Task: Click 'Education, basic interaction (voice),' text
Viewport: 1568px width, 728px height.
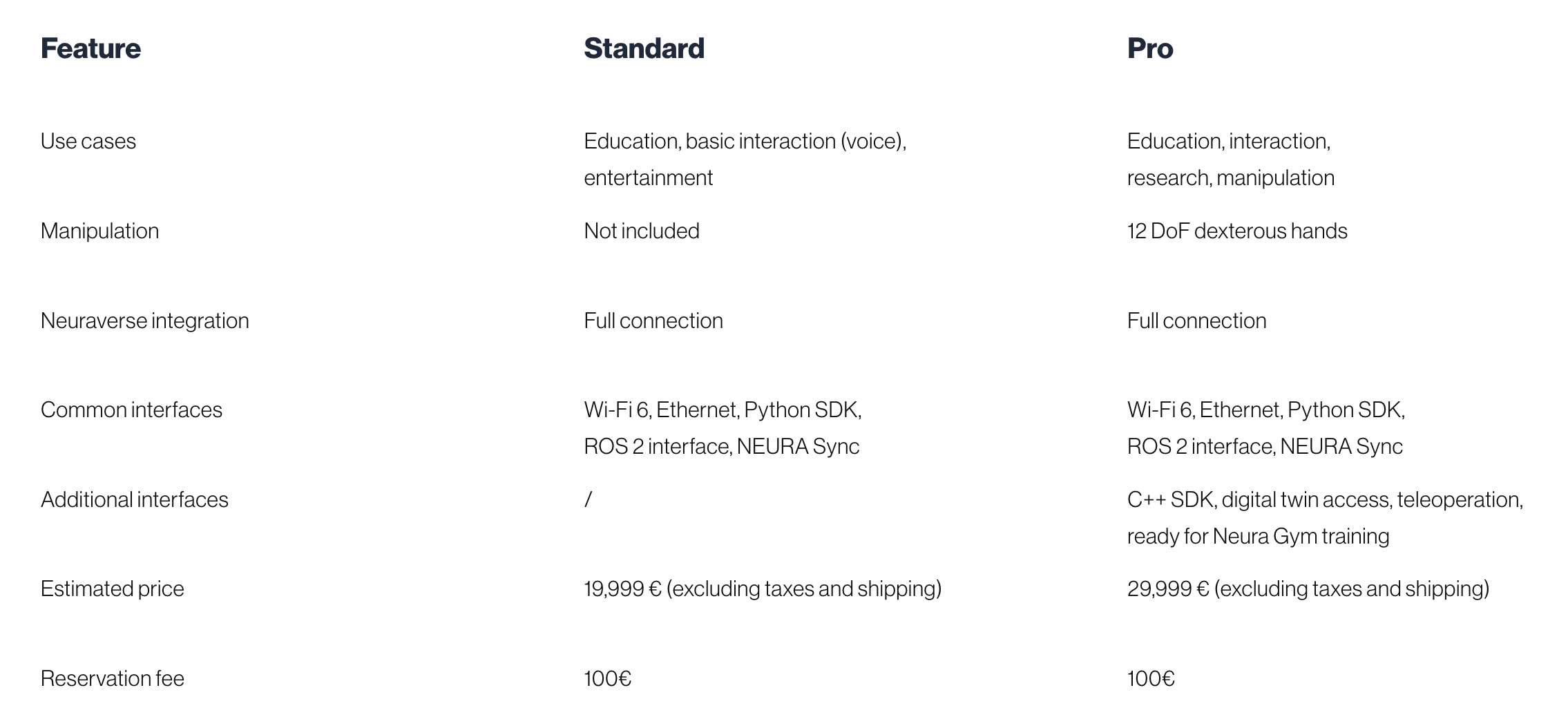Action: coord(744,141)
